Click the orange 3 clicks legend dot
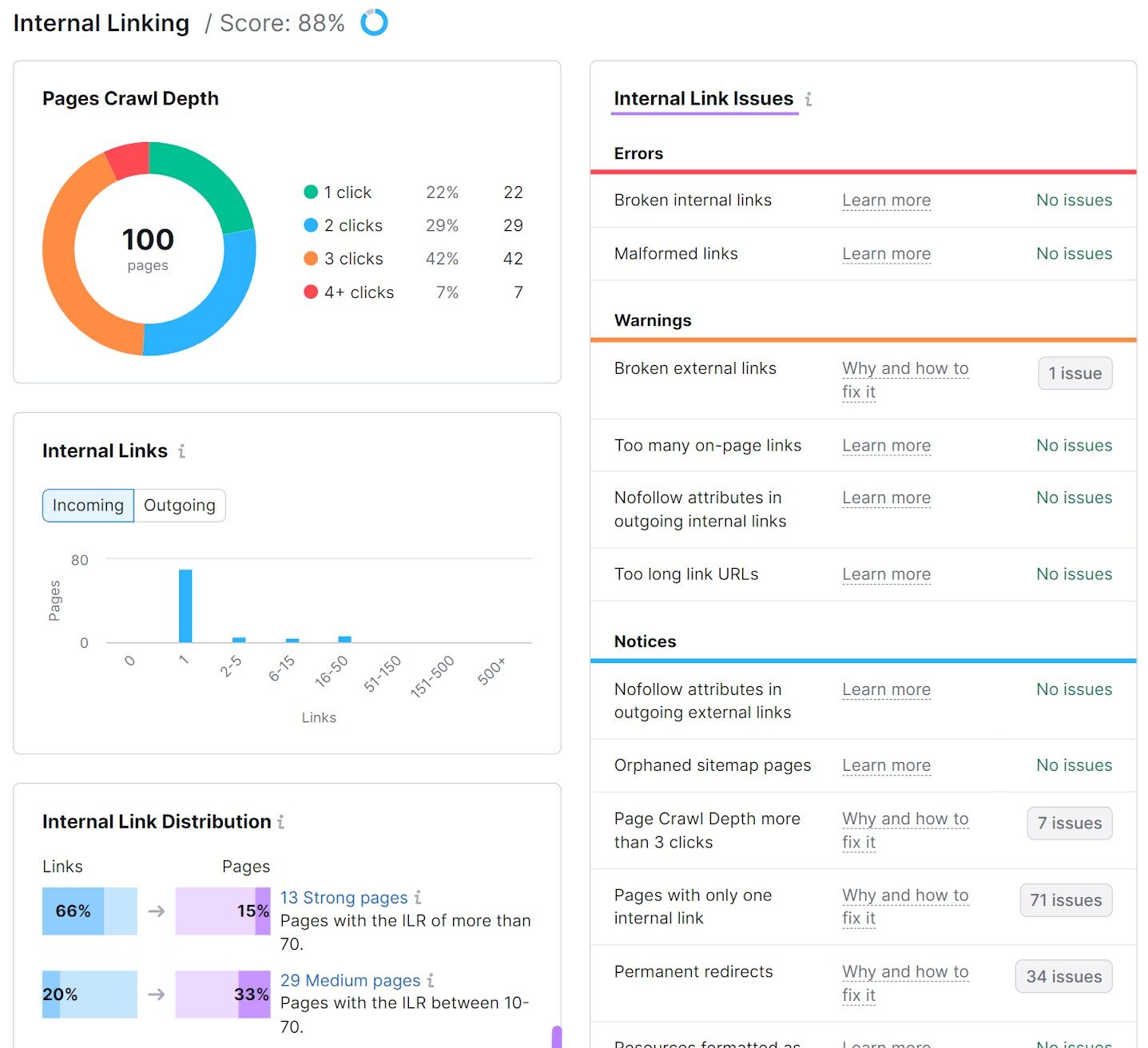The width and height of the screenshot is (1148, 1048). pyautogui.click(x=311, y=259)
